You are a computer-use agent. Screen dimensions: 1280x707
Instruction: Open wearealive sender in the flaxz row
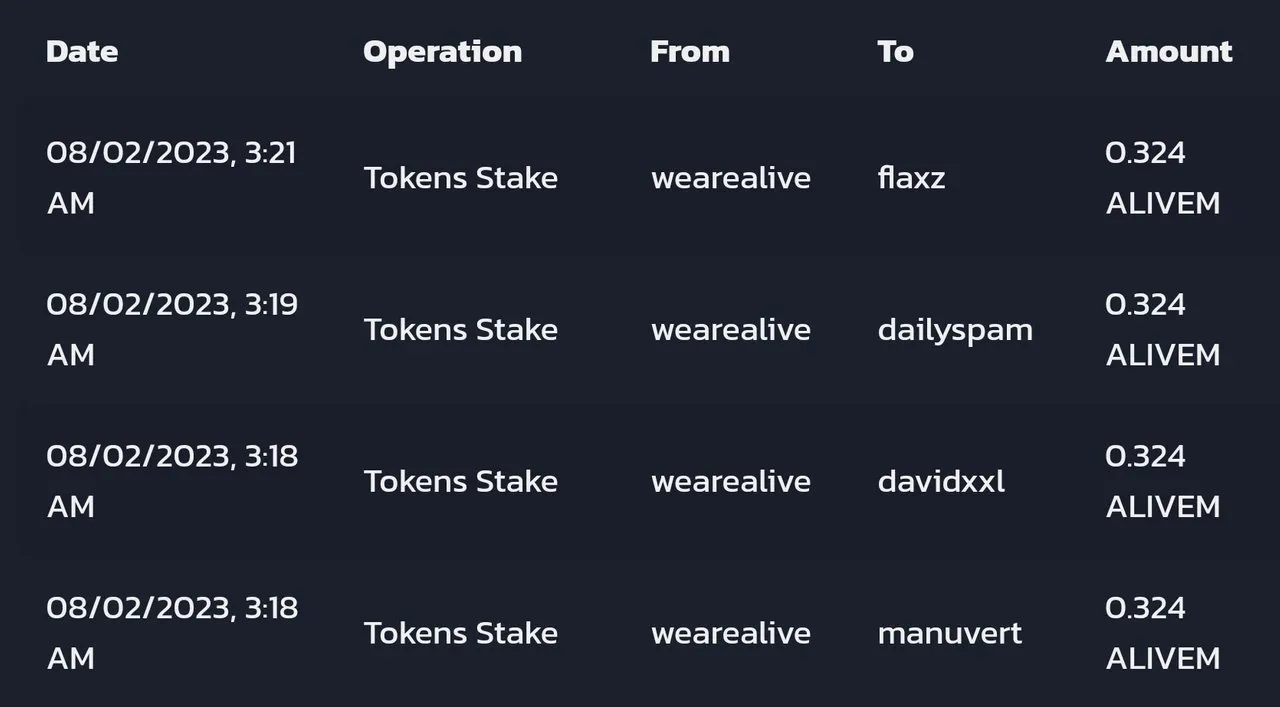tap(731, 178)
